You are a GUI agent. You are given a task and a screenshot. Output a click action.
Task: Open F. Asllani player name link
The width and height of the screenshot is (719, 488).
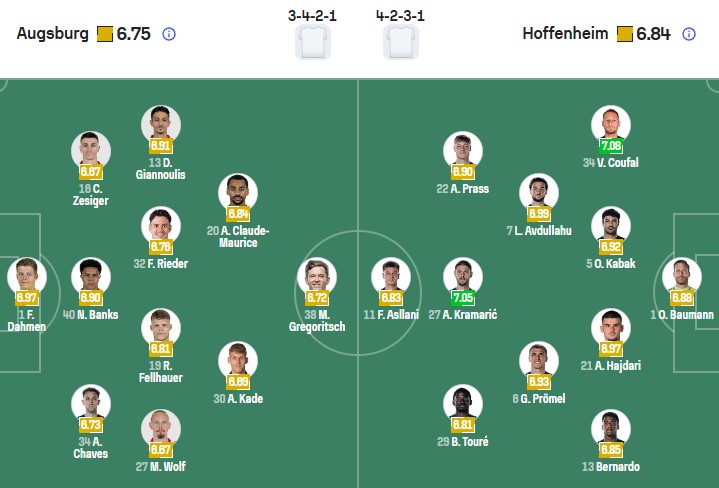pos(391,315)
